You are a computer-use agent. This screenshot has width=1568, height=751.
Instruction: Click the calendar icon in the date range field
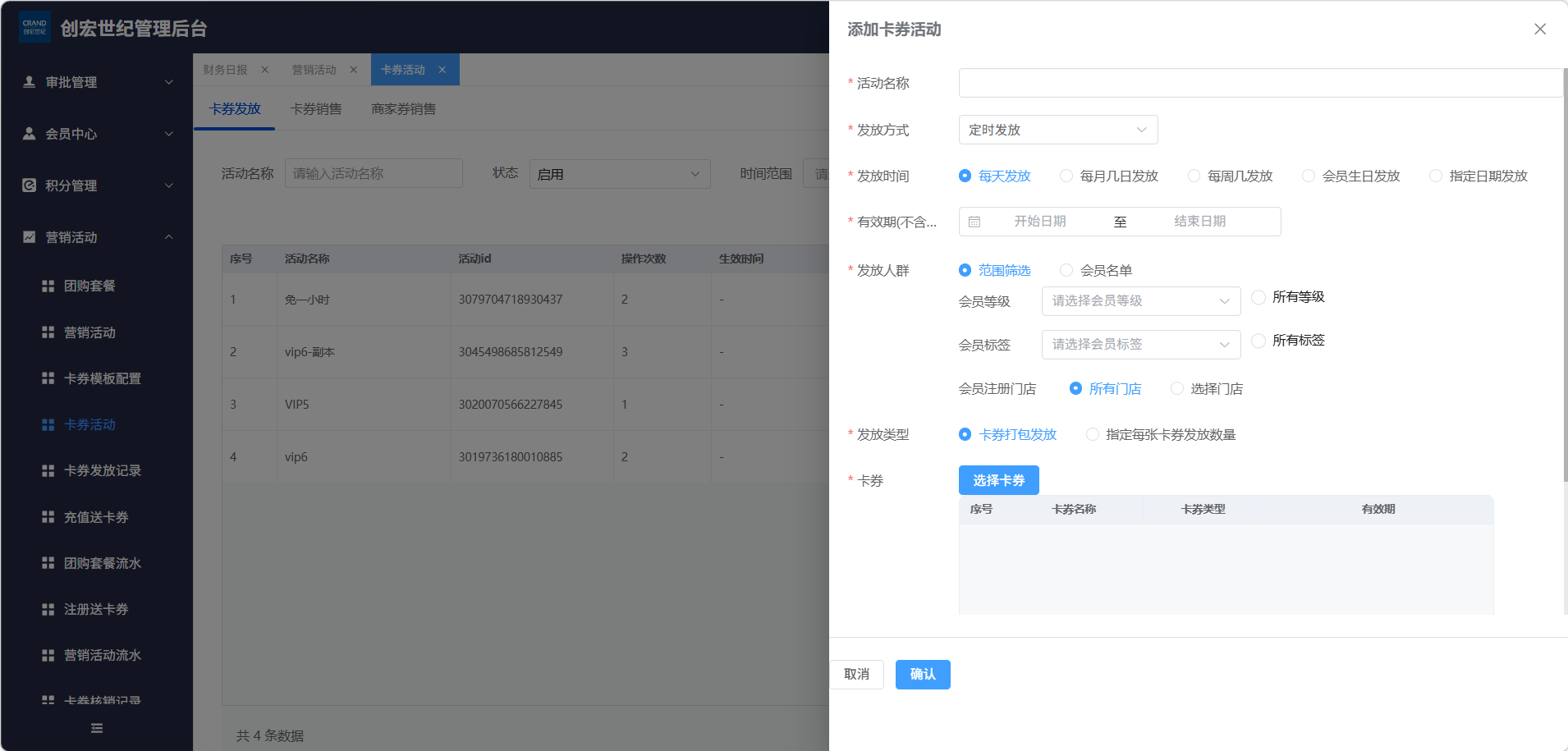coord(974,222)
